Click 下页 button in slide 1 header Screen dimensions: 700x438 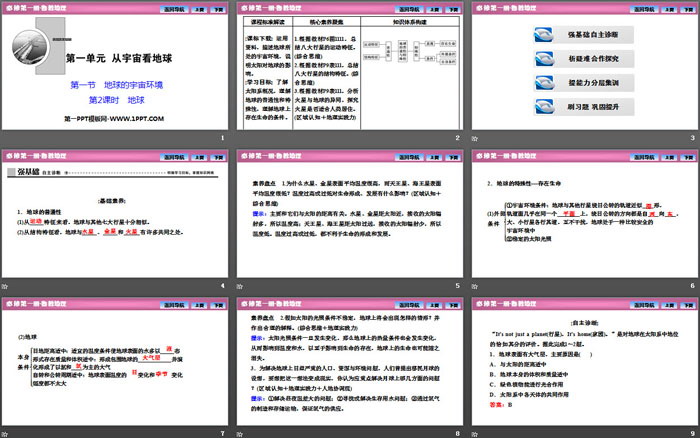coord(219,9)
